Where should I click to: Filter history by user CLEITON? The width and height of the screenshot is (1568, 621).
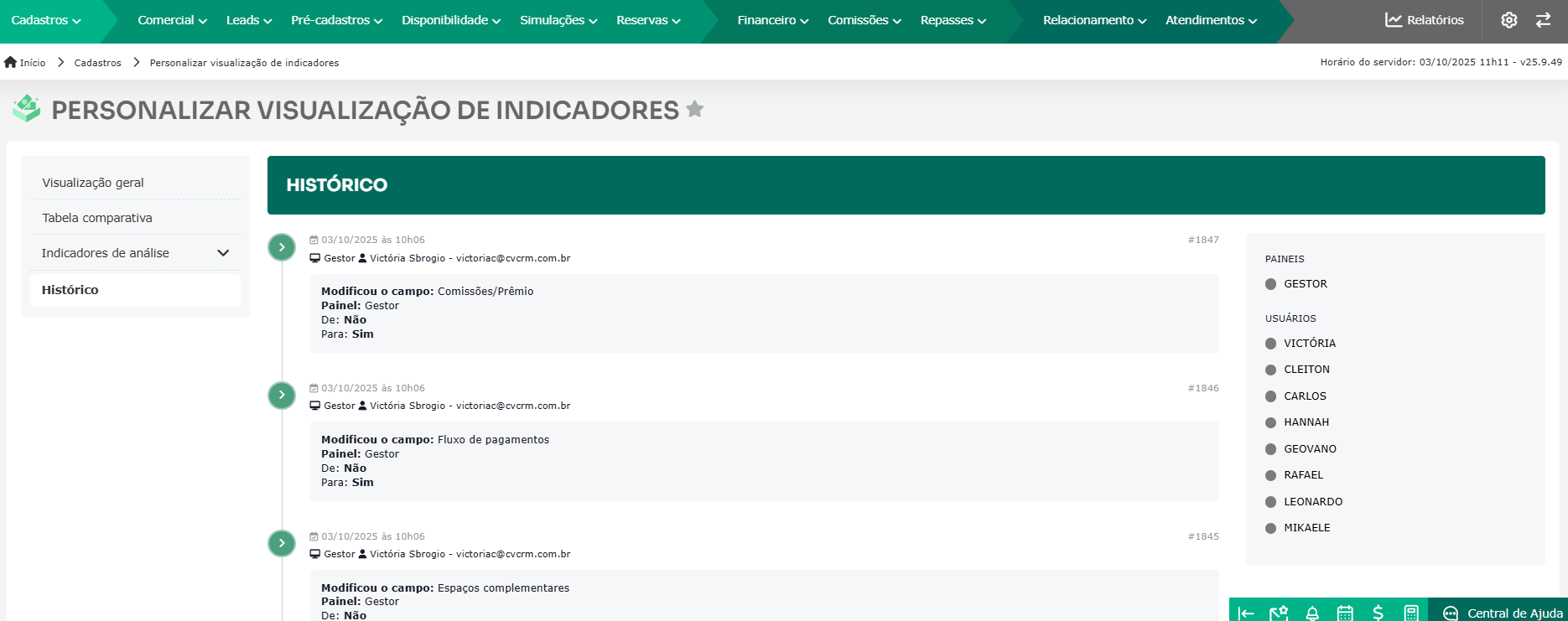tap(1297, 370)
